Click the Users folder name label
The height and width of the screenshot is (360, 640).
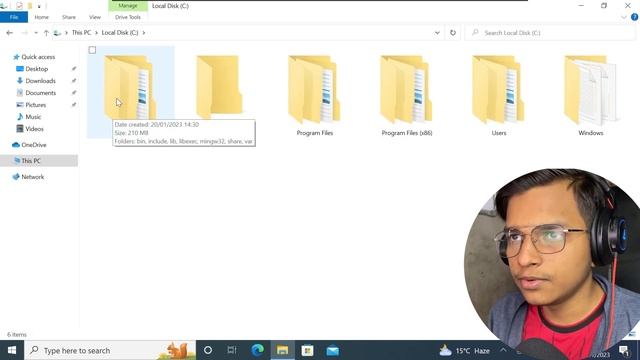pyautogui.click(x=499, y=133)
